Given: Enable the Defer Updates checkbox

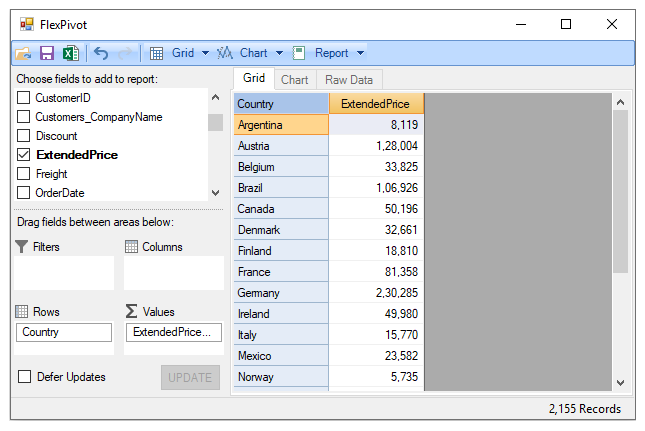Looking at the screenshot, I should coord(25,377).
